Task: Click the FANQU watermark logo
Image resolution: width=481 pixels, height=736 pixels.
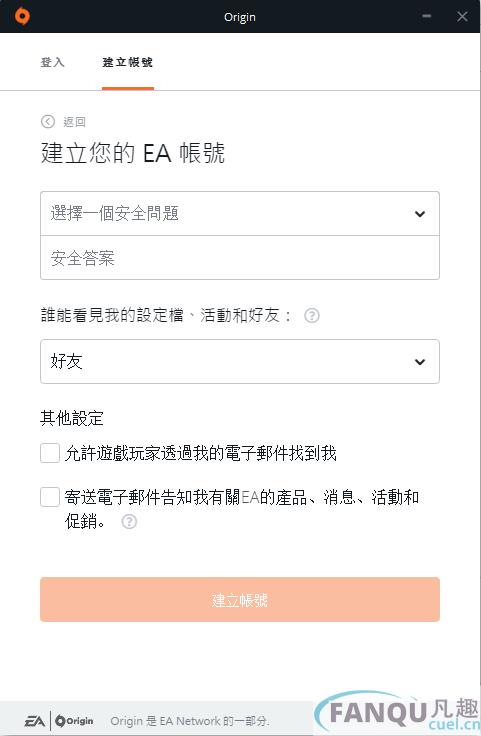Action: pos(397,712)
